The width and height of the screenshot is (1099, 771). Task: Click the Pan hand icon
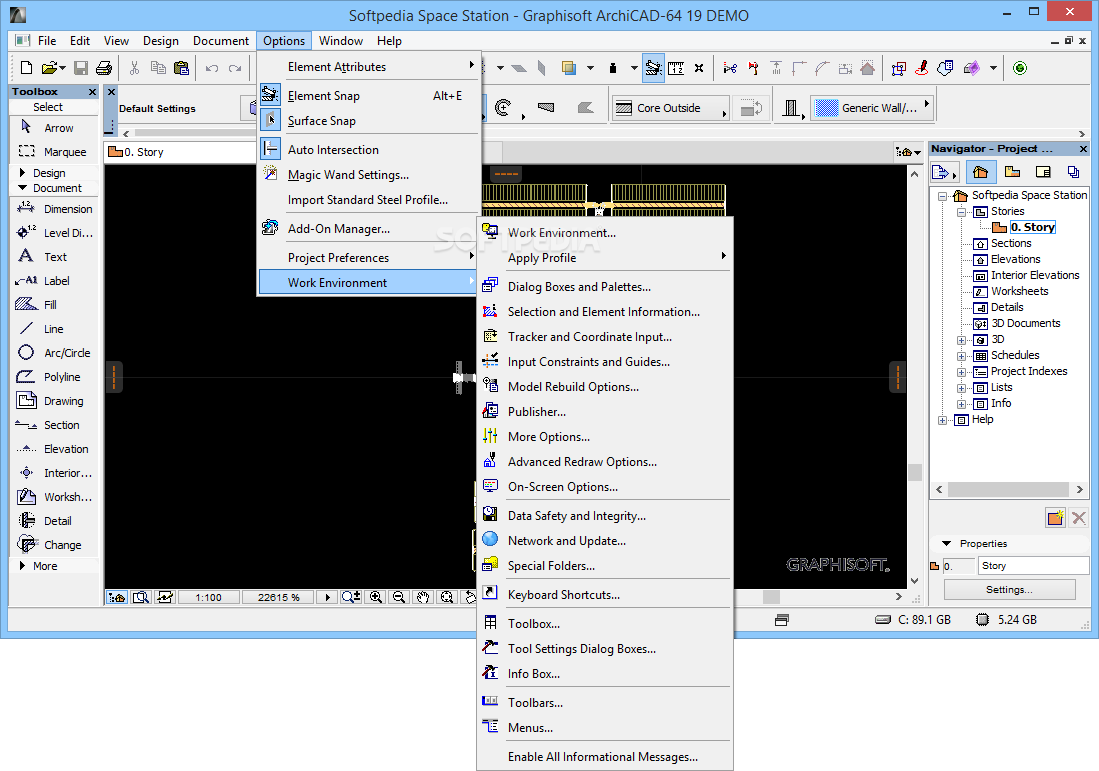(x=423, y=597)
